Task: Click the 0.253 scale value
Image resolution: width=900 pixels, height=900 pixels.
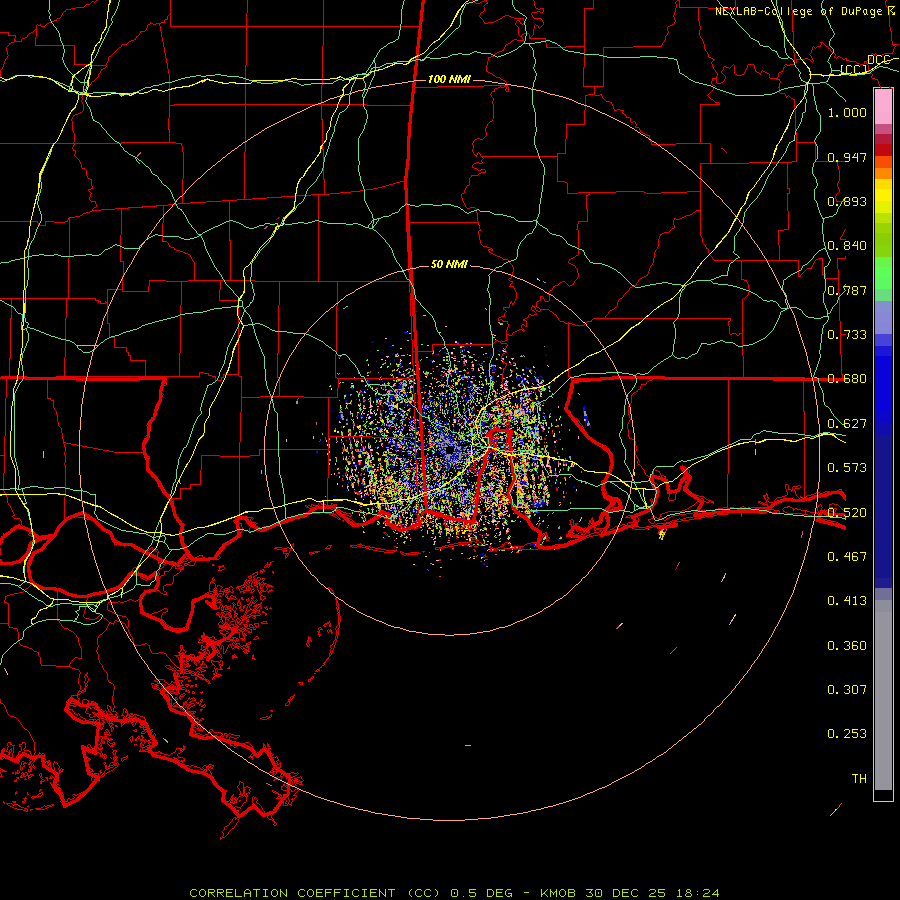Action: [847, 734]
